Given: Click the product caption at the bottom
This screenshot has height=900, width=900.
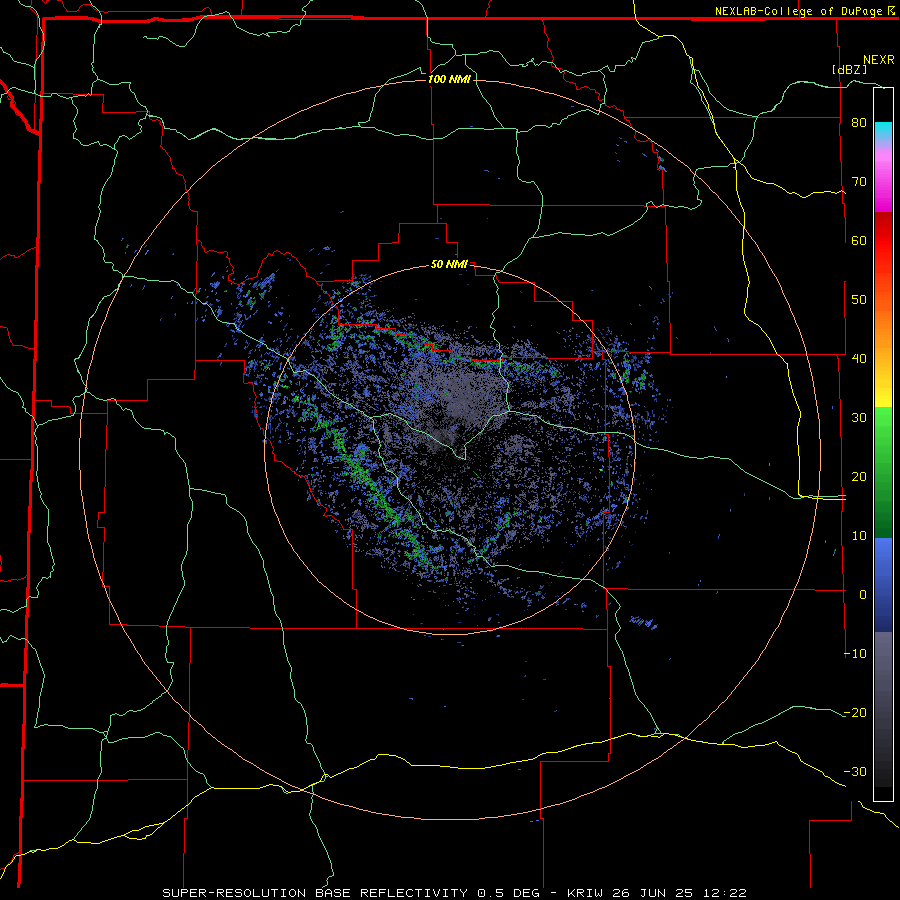Looking at the screenshot, I should (x=455, y=893).
